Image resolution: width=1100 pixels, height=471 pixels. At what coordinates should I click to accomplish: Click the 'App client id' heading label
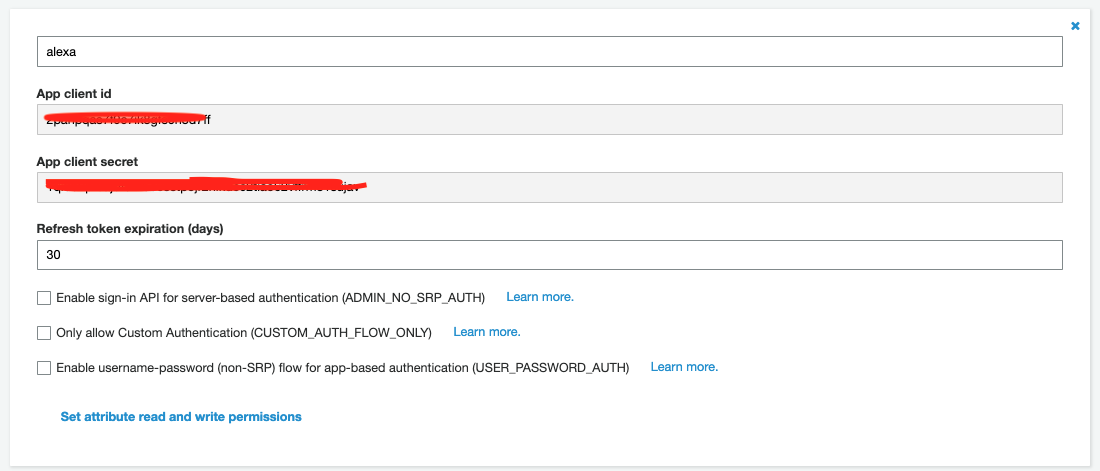pyautogui.click(x=74, y=93)
